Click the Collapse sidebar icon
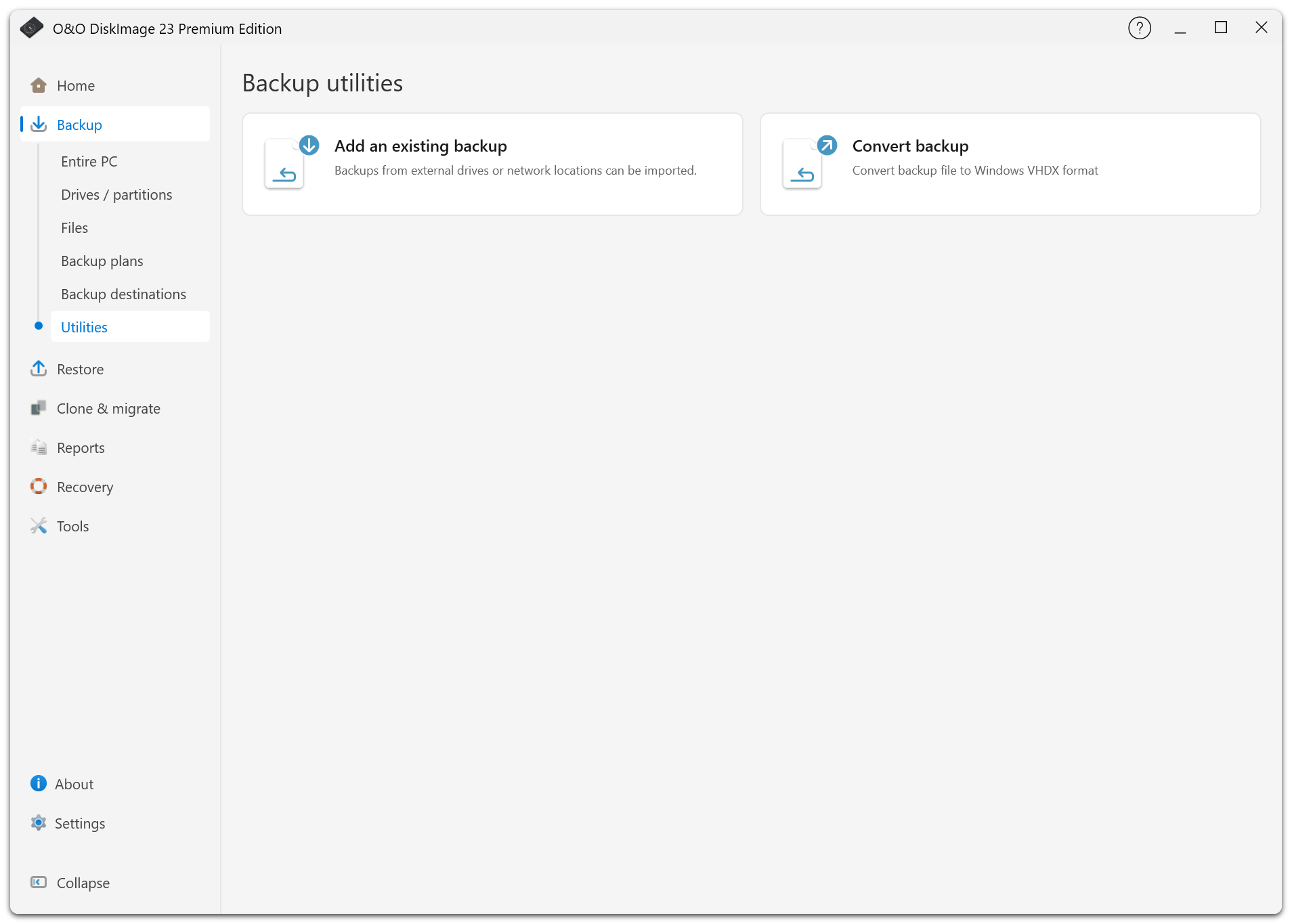The width and height of the screenshot is (1292, 924). coord(39,883)
